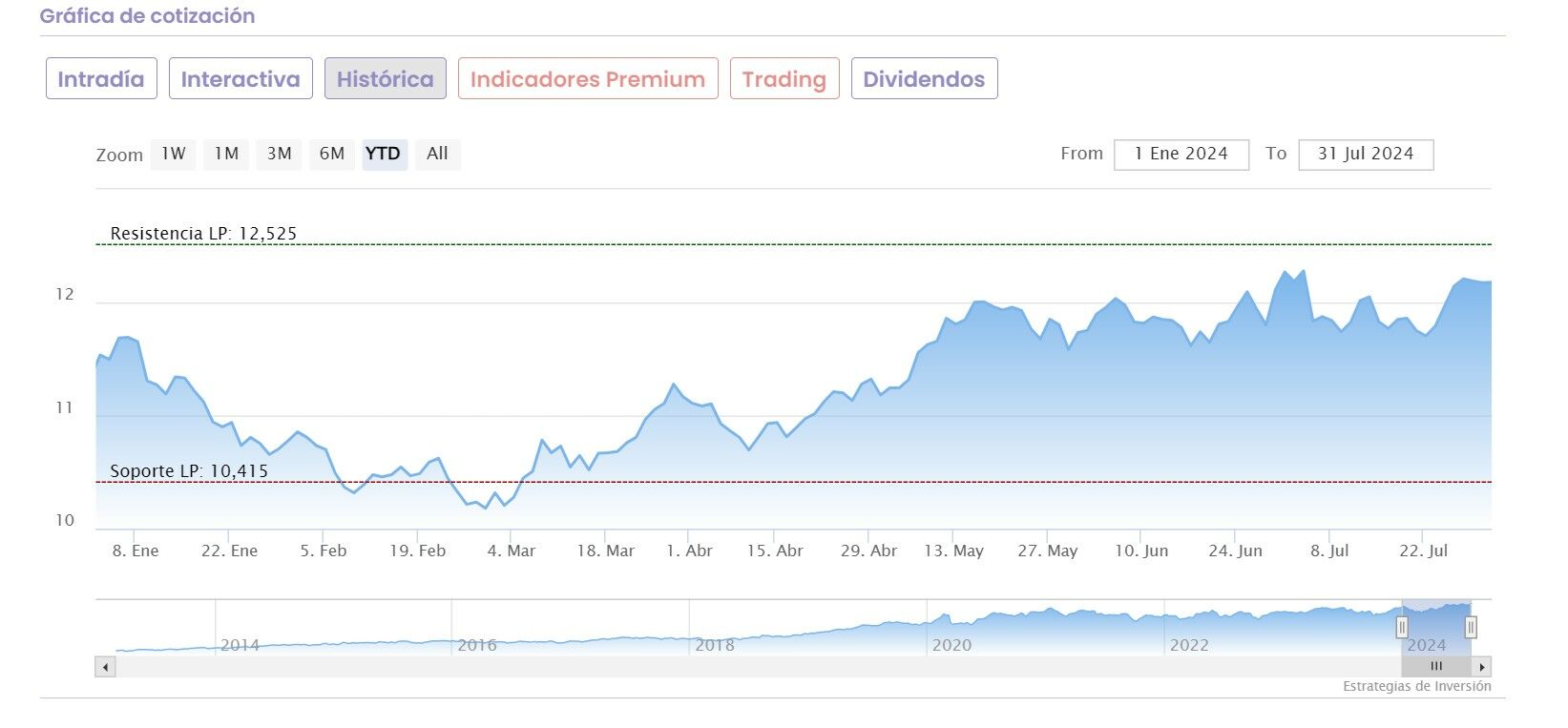Switch to the Intradía chart tab

[101, 79]
